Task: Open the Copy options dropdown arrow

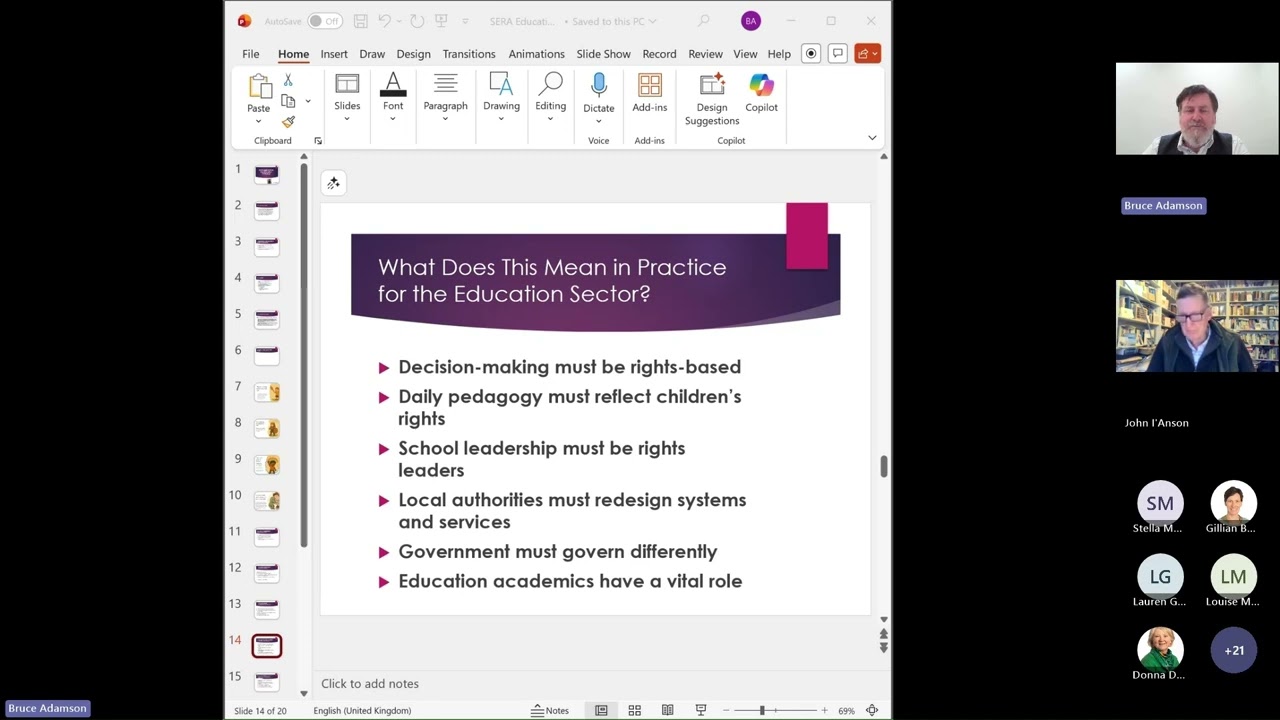Action: (308, 101)
